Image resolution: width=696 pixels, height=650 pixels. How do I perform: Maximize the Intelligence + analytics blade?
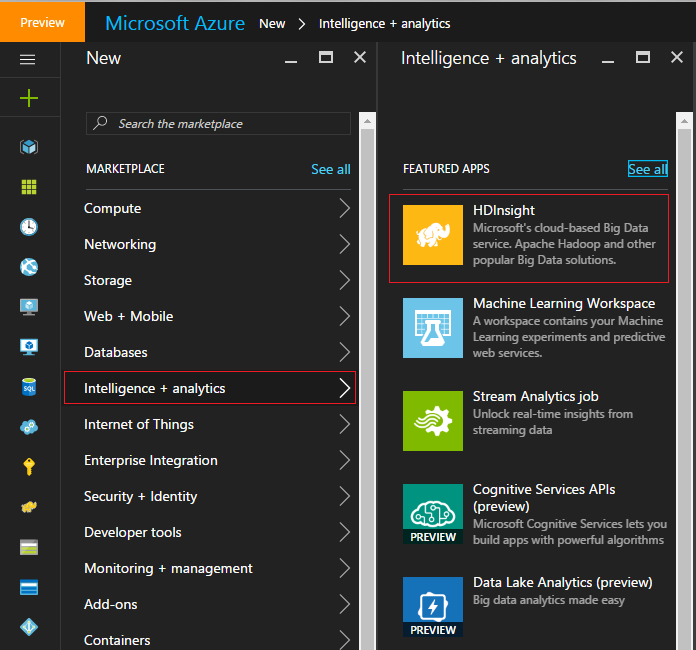pyautogui.click(x=643, y=57)
